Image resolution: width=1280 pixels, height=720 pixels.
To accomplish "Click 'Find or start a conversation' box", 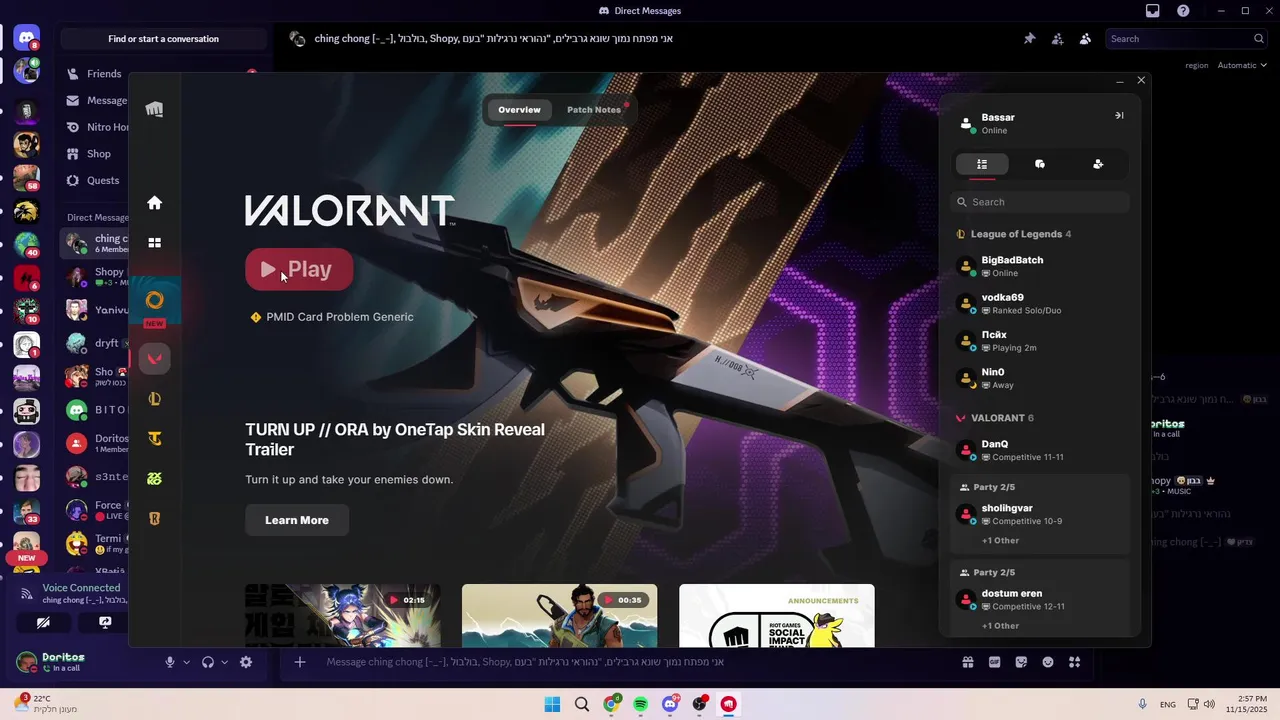I will point(163,39).
